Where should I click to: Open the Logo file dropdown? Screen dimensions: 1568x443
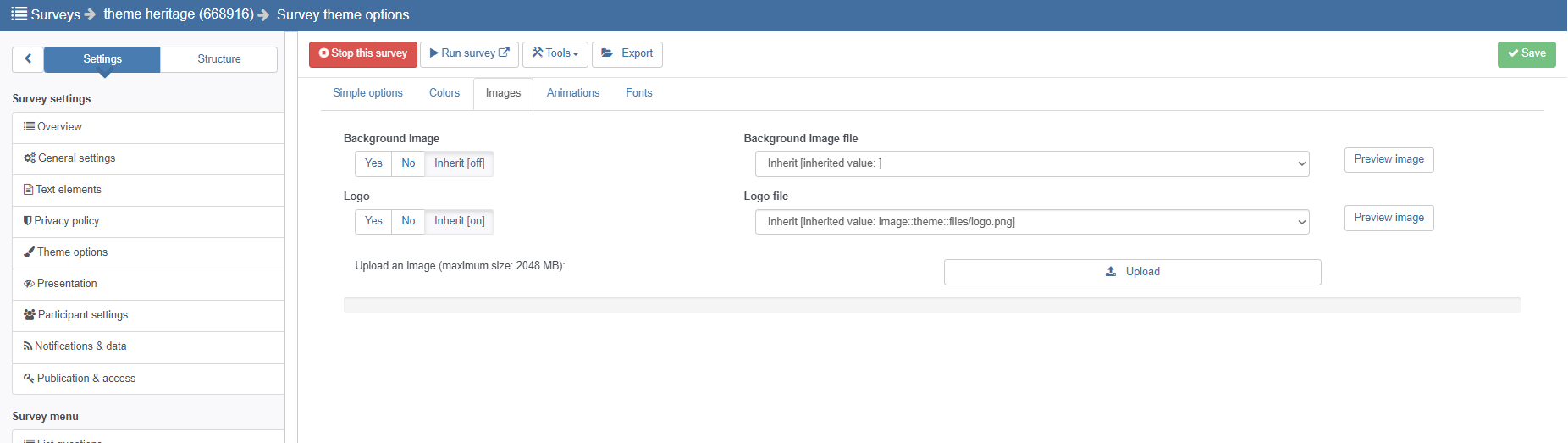click(x=1031, y=222)
